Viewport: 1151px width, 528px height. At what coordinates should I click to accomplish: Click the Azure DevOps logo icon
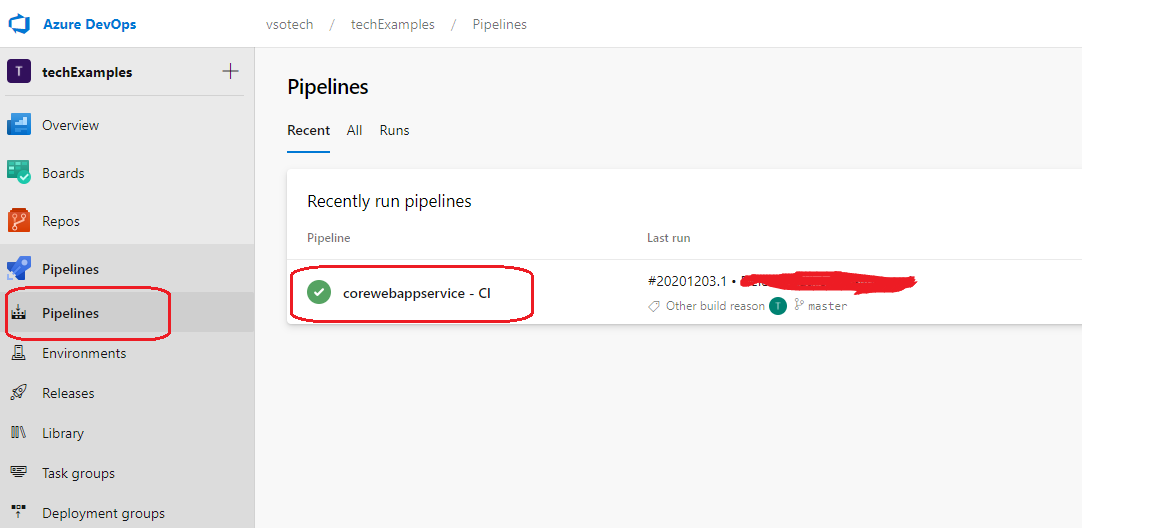18,24
